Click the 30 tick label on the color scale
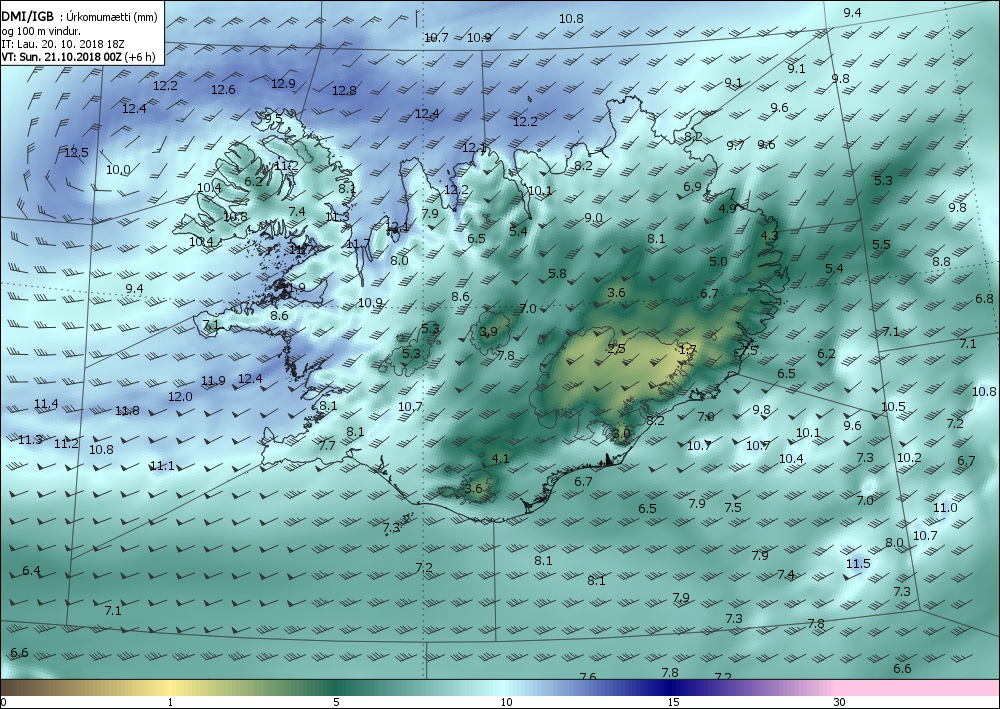The image size is (1000, 709). point(839,702)
